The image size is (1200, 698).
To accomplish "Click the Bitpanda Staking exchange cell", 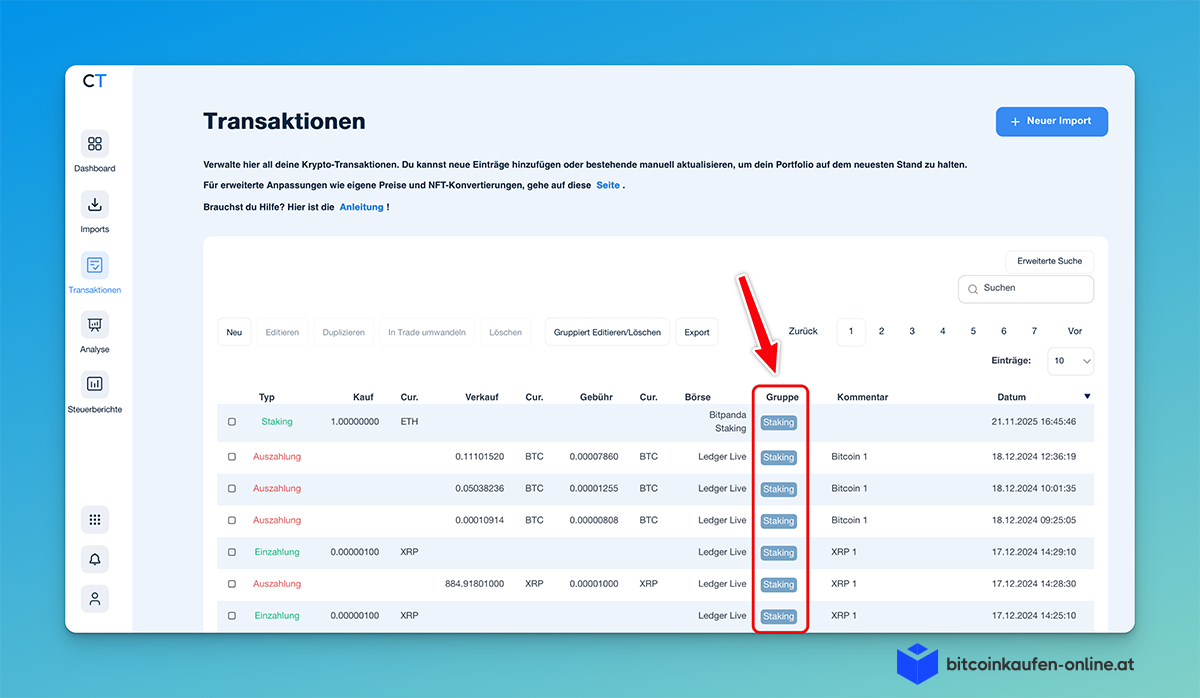I will 727,420.
